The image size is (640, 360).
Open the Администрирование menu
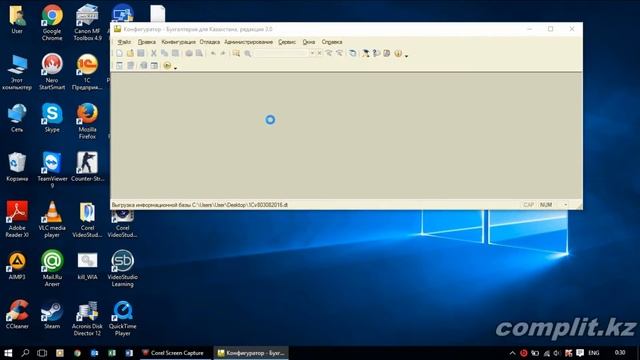[249, 42]
